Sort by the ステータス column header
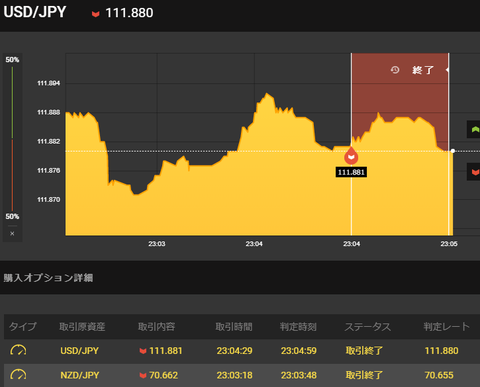Image resolution: width=480 pixels, height=387 pixels. coord(368,327)
